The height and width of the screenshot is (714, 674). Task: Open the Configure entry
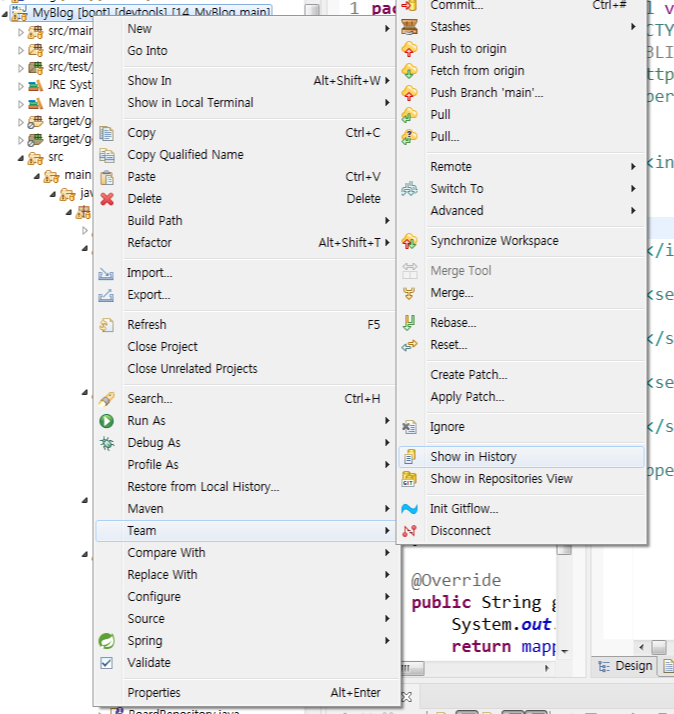pyautogui.click(x=154, y=597)
